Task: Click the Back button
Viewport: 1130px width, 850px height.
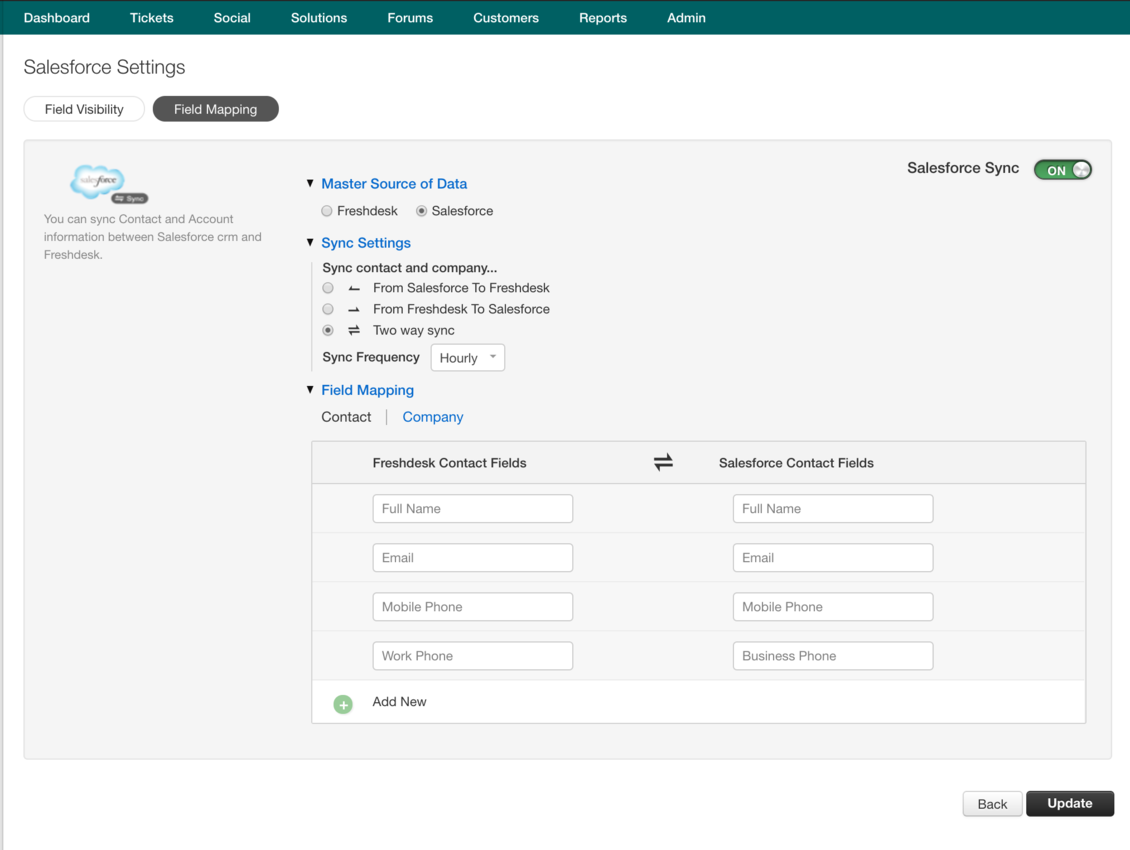Action: 991,803
